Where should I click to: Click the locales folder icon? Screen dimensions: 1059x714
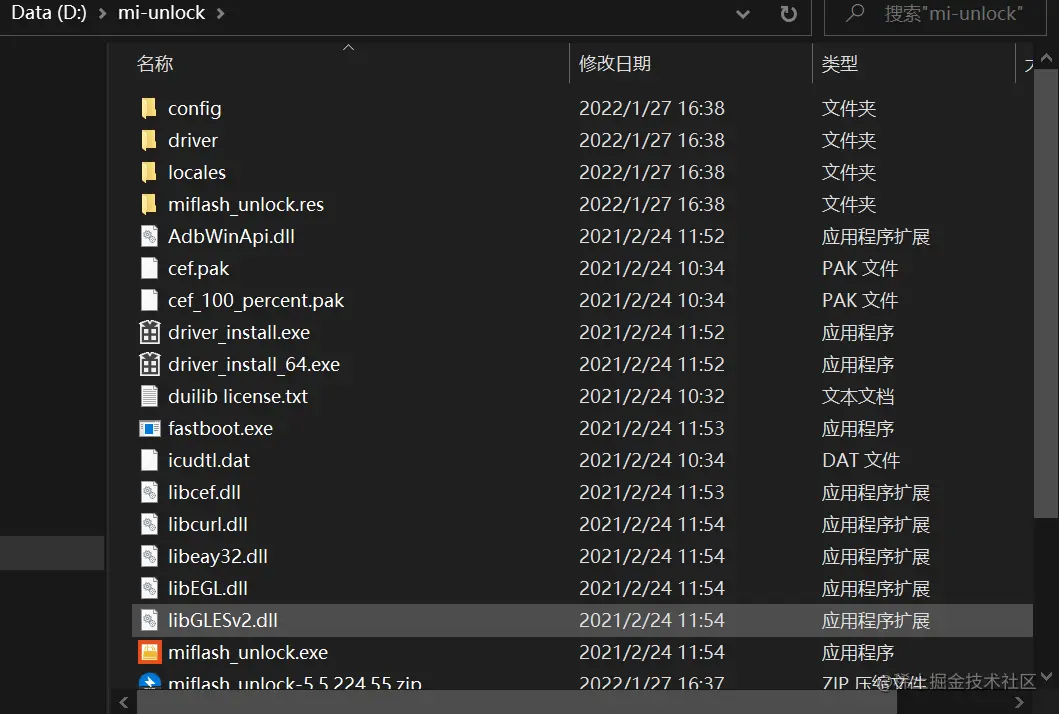click(x=149, y=172)
